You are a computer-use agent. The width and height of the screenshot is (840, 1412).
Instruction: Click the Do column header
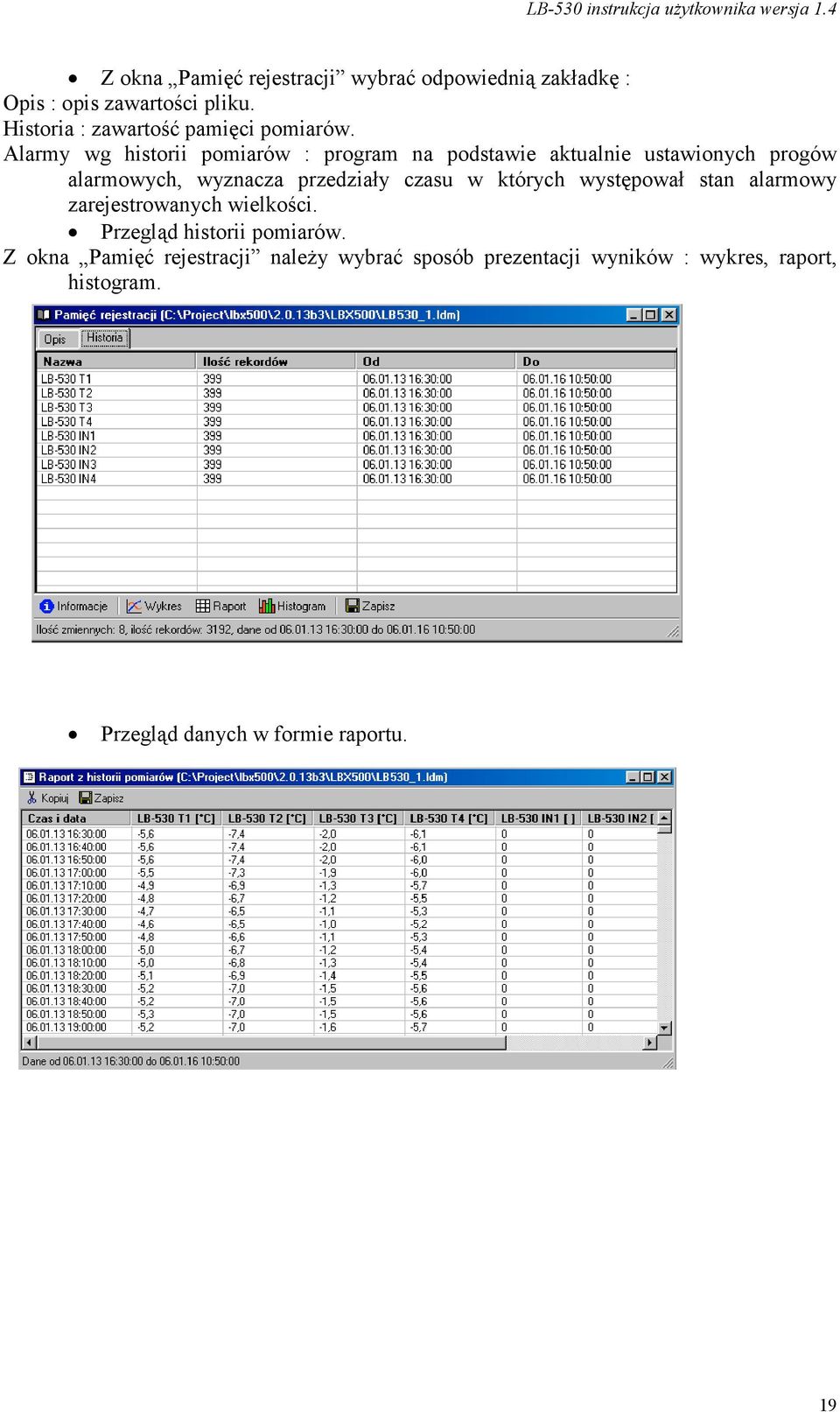tap(597, 362)
